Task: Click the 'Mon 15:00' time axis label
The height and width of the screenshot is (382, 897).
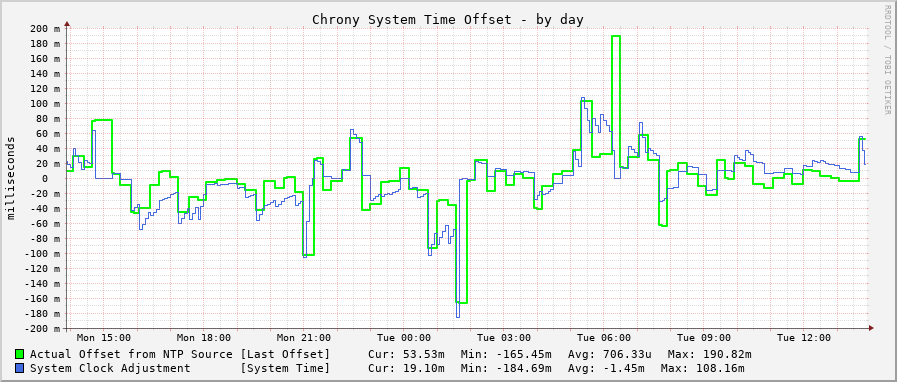Action: pos(104,338)
